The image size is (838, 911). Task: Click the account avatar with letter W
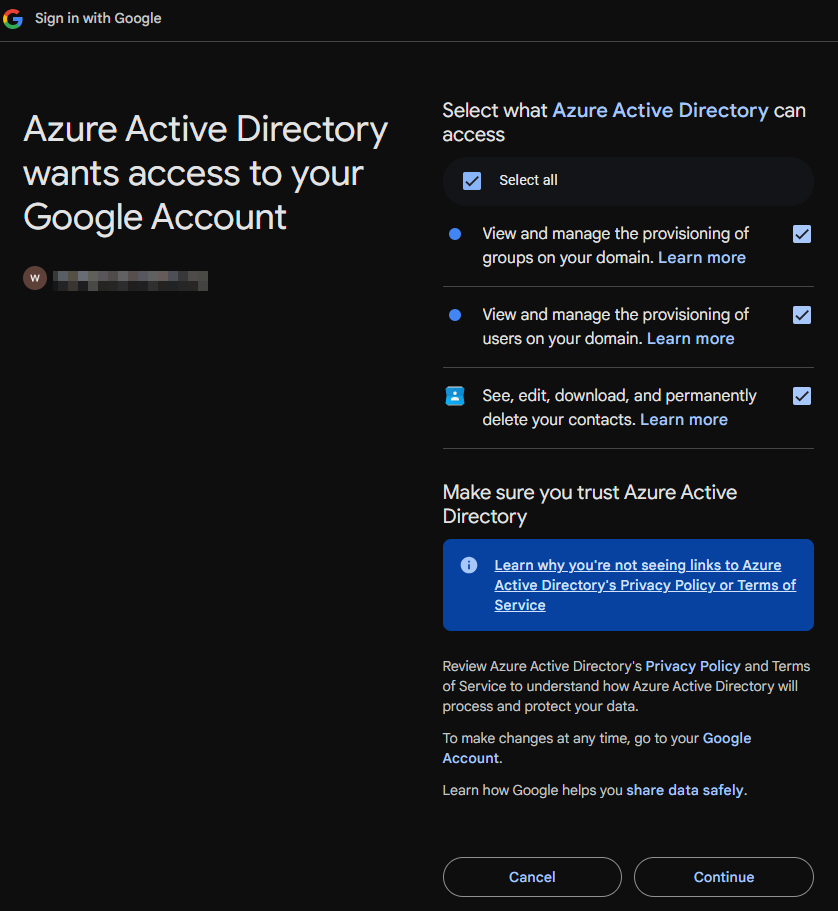pyautogui.click(x=35, y=278)
